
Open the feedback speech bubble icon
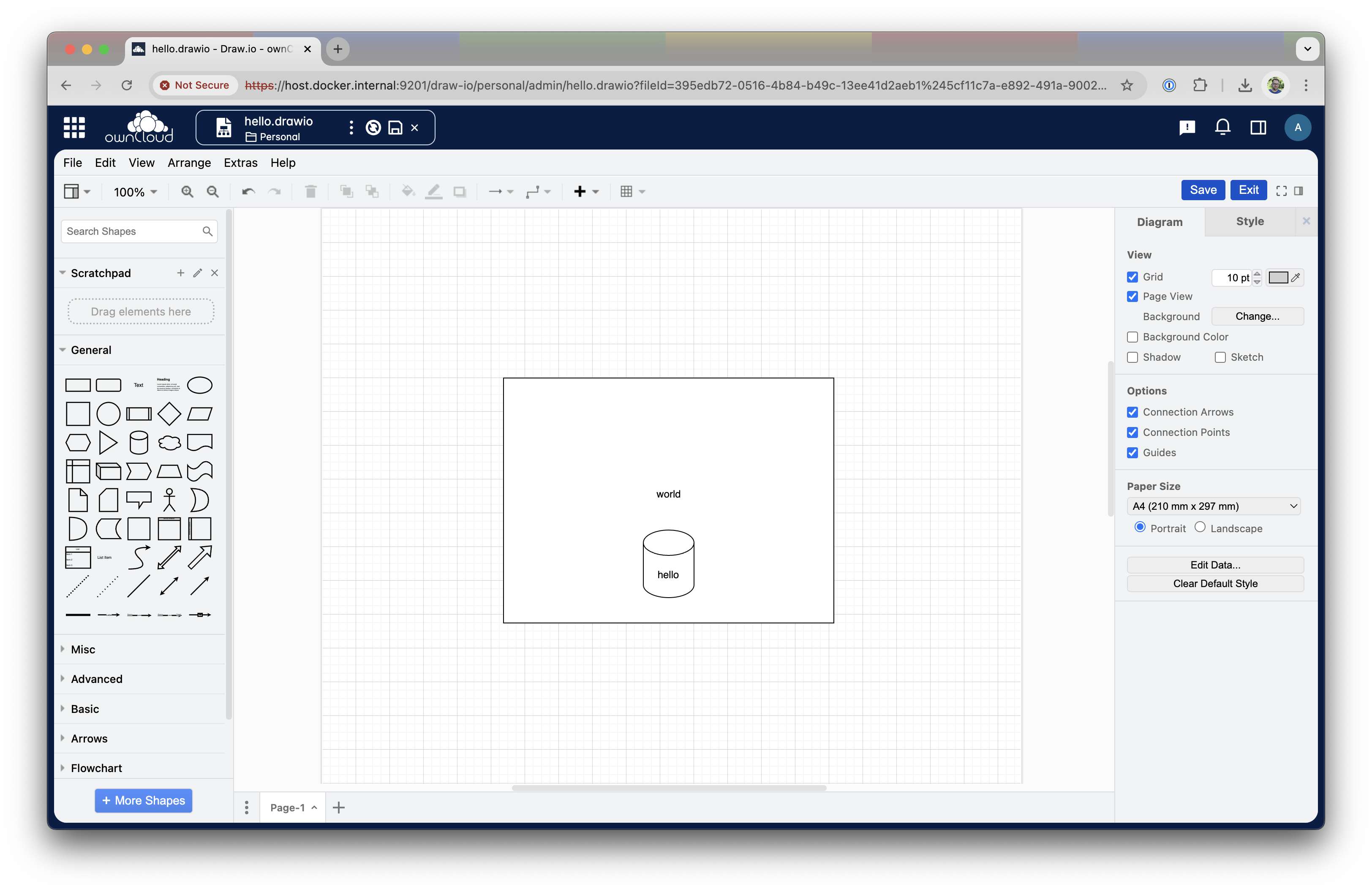pyautogui.click(x=1187, y=128)
